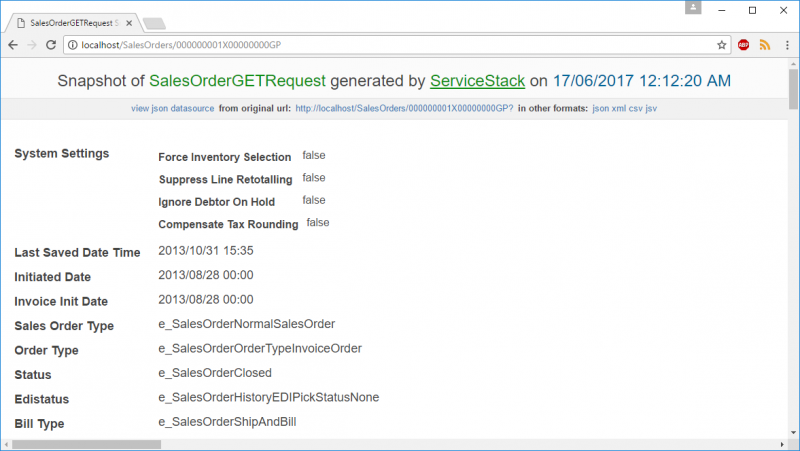The height and width of the screenshot is (451, 800).
Task: Click the site info icon in address bar
Action: click(x=73, y=45)
